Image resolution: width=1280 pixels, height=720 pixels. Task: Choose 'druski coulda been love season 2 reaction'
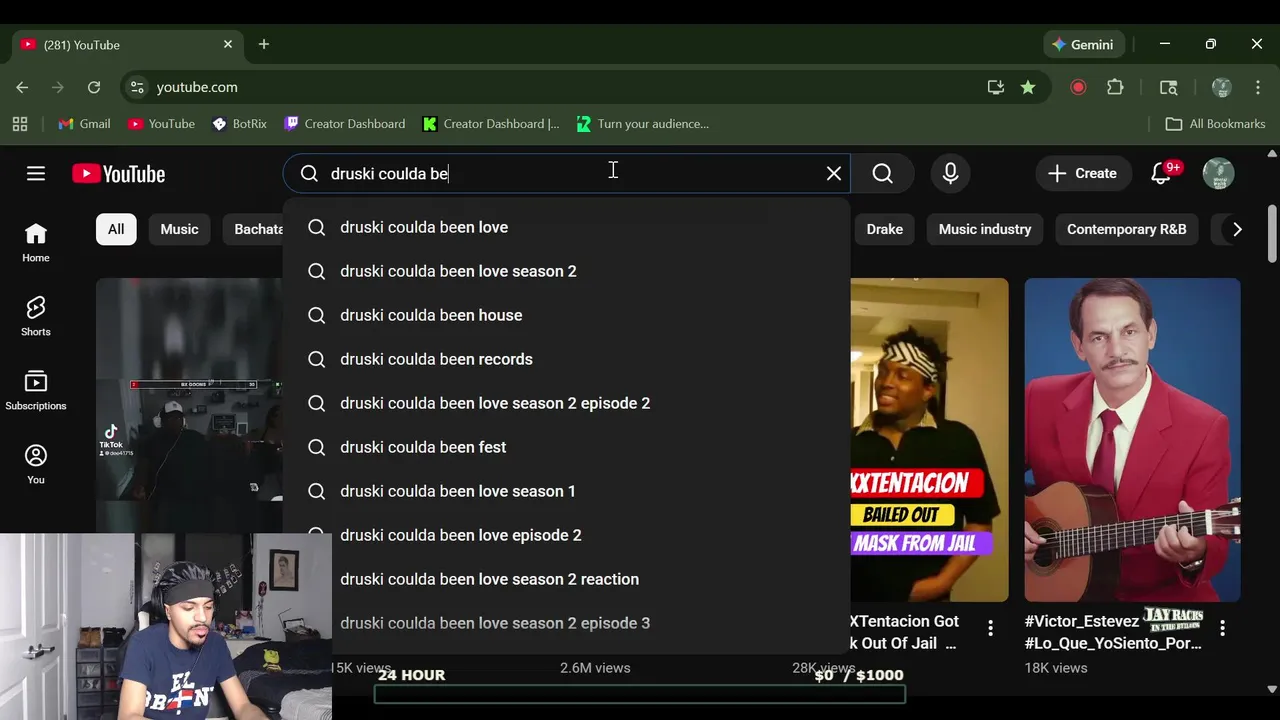tap(567, 579)
